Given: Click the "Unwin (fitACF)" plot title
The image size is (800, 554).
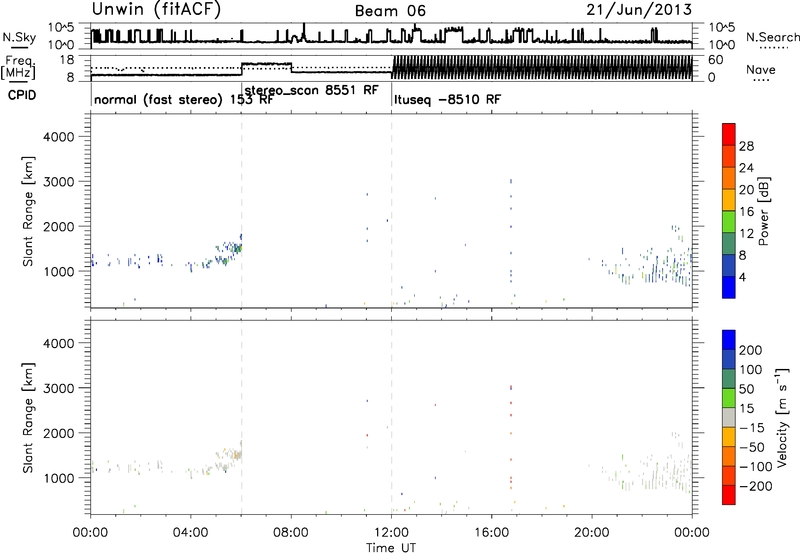Looking at the screenshot, I should click(x=156, y=9).
